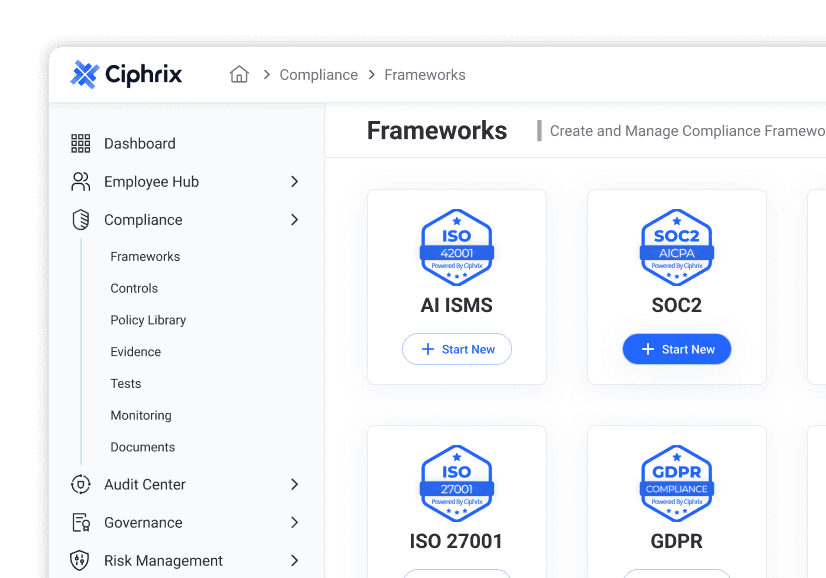
Task: Click the Employee Hub people icon
Action: coord(81,182)
